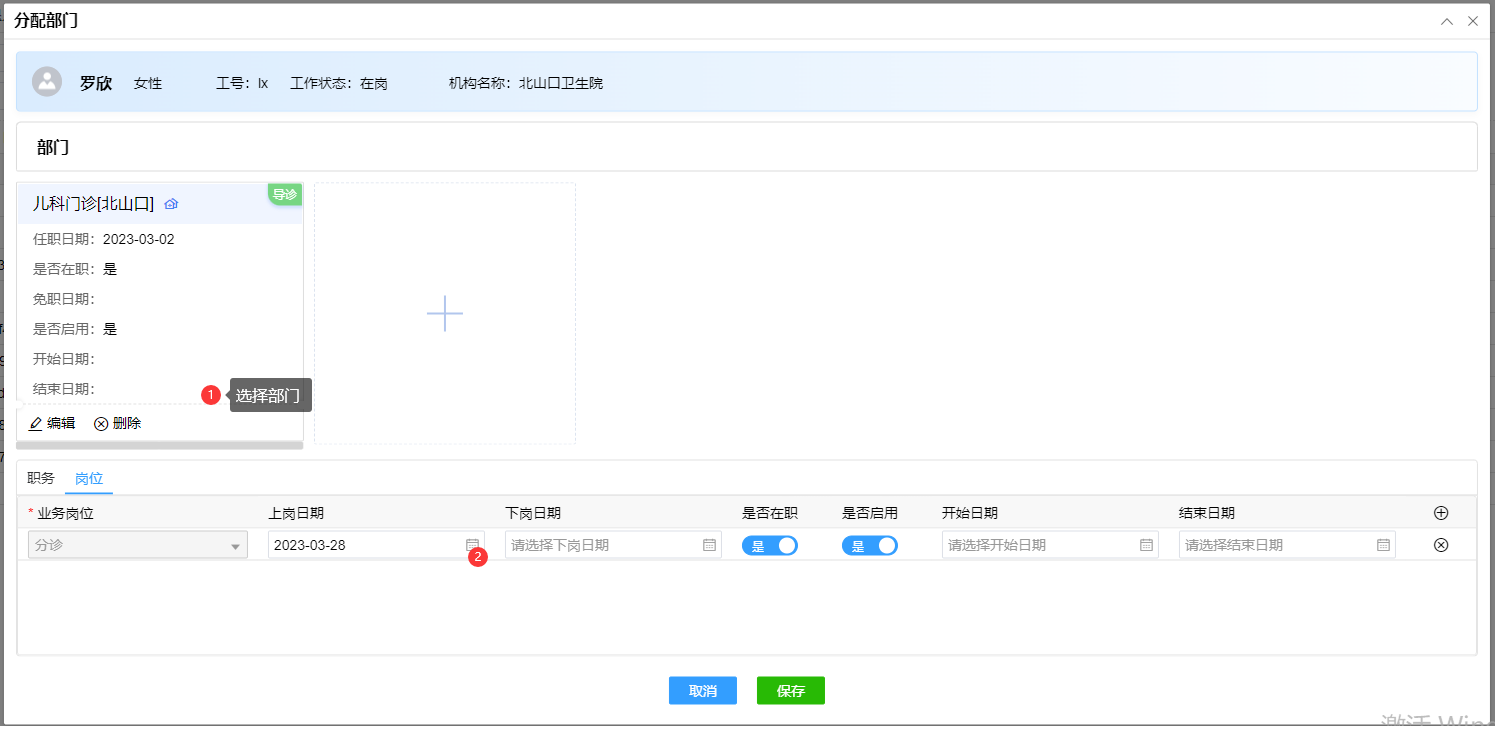Remove the 分诊 row with circled X icon
This screenshot has height=730, width=1497.
coord(1441,545)
